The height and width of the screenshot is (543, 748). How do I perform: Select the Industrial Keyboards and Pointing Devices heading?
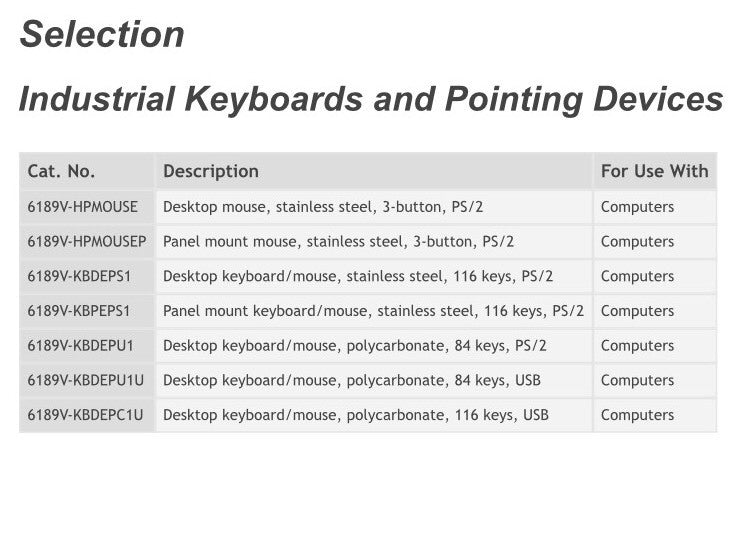pos(370,99)
